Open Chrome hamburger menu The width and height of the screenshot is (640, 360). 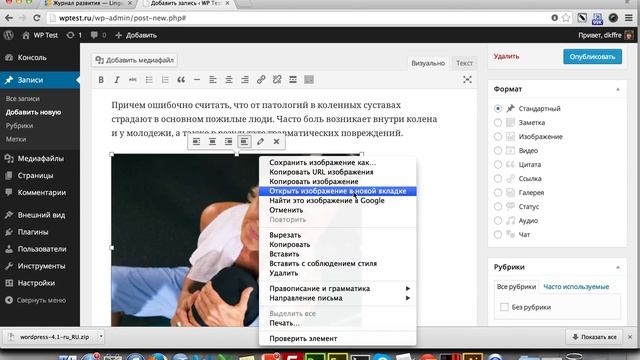pyautogui.click(x=629, y=18)
